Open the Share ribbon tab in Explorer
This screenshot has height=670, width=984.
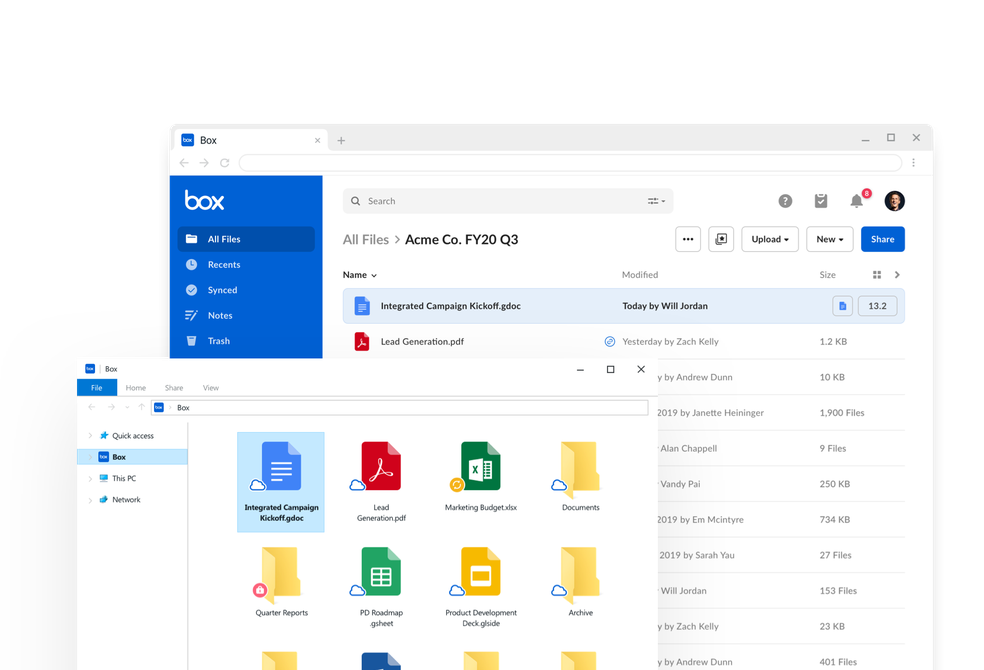pos(174,388)
